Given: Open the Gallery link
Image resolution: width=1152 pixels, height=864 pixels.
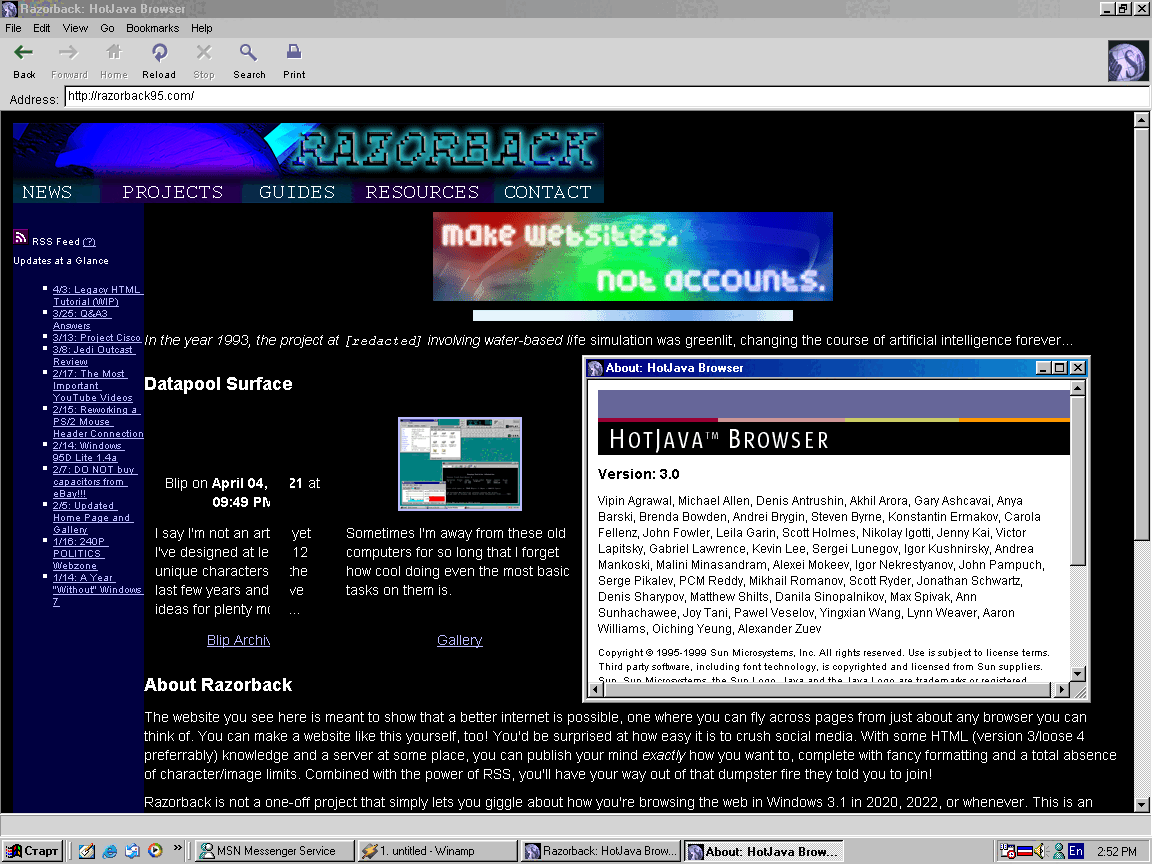Looking at the screenshot, I should [x=460, y=640].
